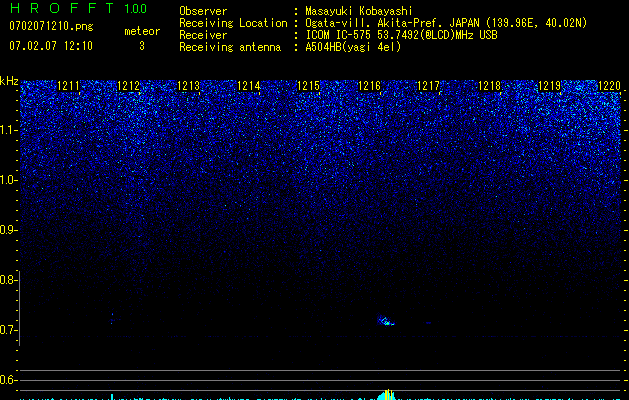Select antenna value A504HB(yagi 4el)
The height and width of the screenshot is (400, 629).
[353, 47]
